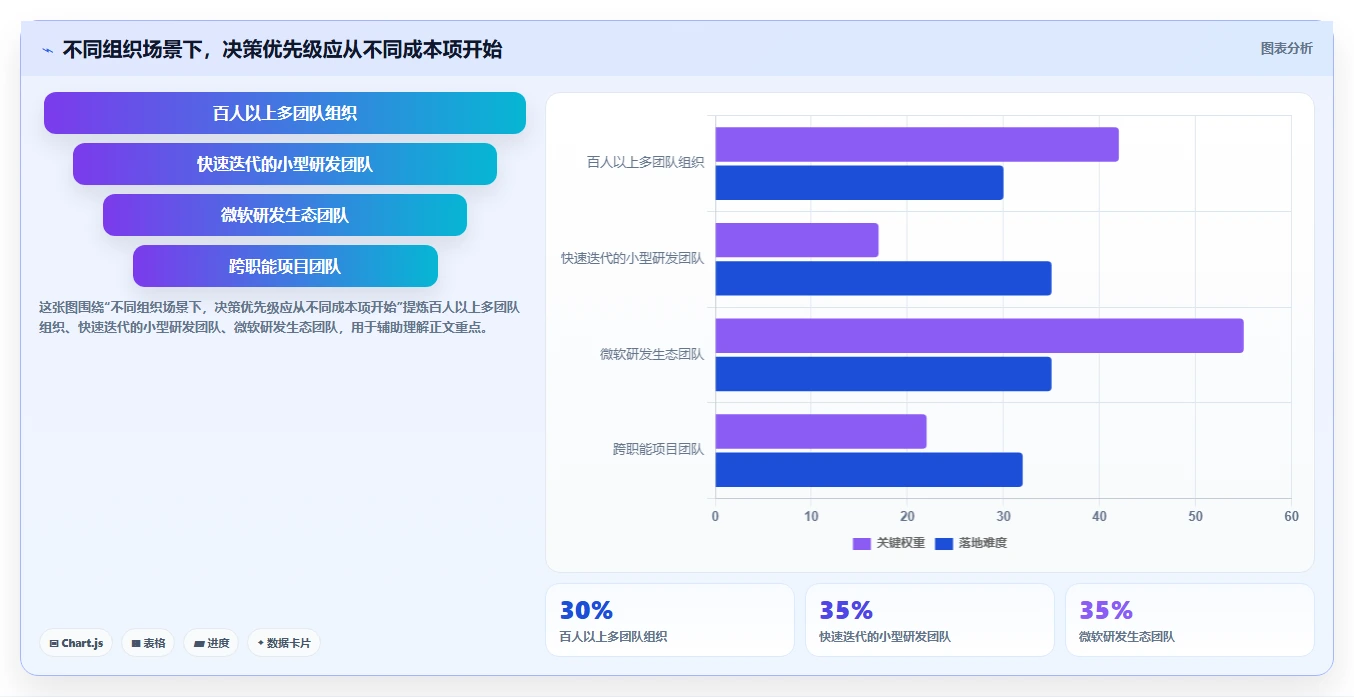
Task: Click blue 落地难度 bar for 百人以上多团队组织
Action: tap(859, 183)
